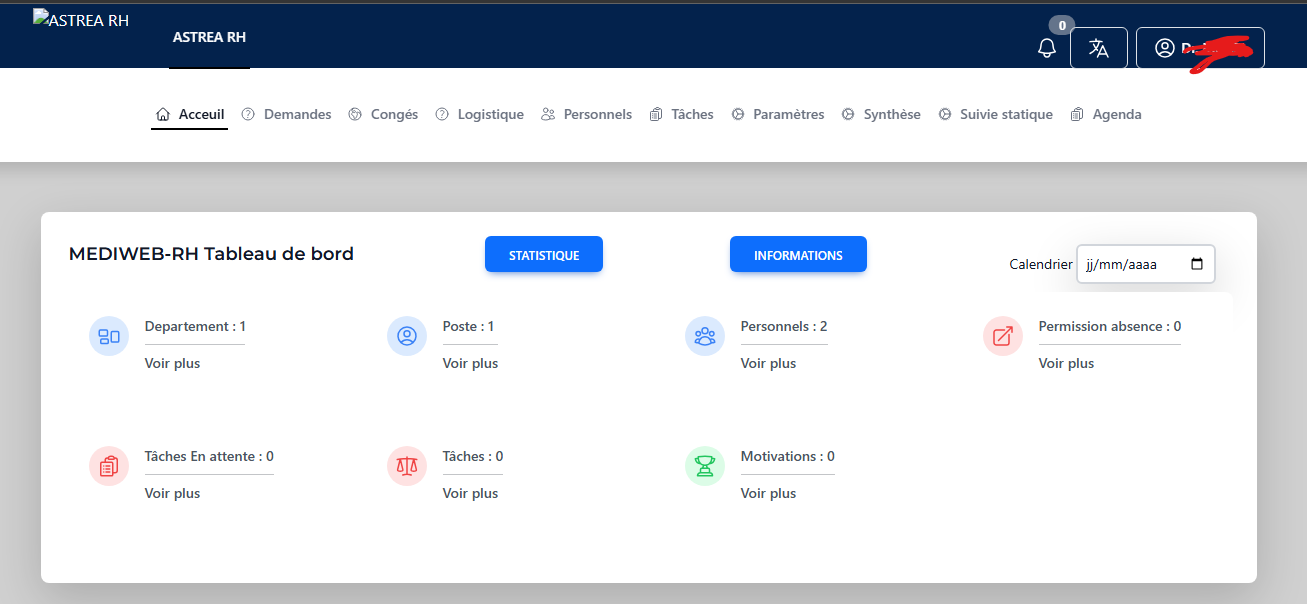Click the Motivations trophy icon

pos(705,466)
